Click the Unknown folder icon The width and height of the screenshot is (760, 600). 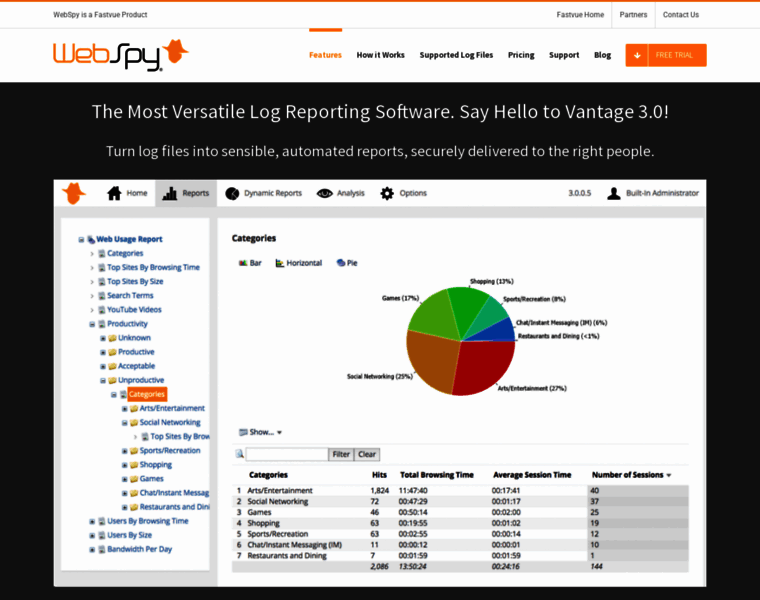coord(112,338)
